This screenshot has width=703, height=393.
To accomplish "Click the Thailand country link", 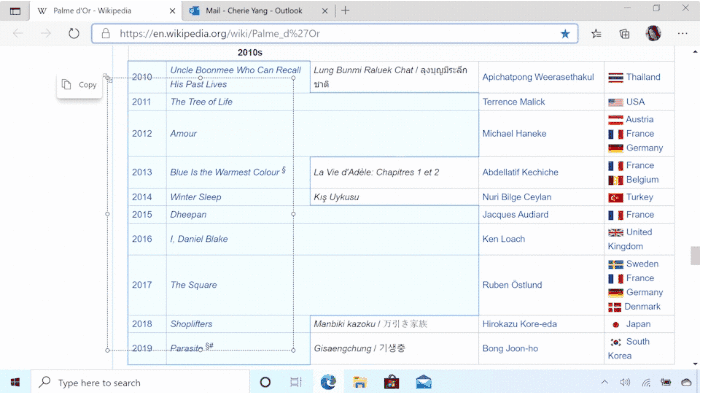I will [x=643, y=77].
